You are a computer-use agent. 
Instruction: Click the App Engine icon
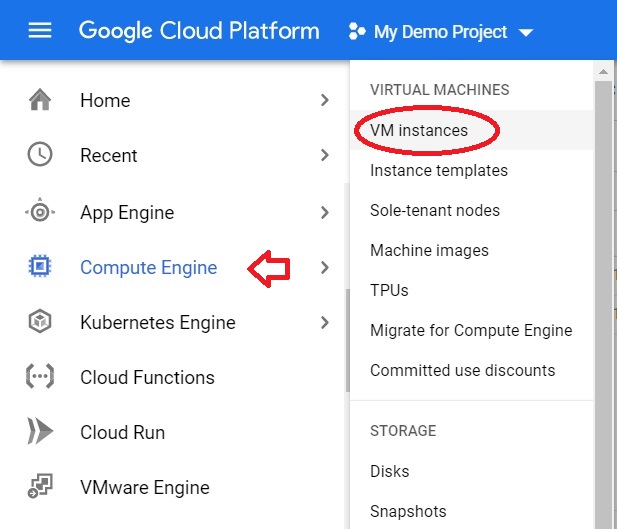40,212
